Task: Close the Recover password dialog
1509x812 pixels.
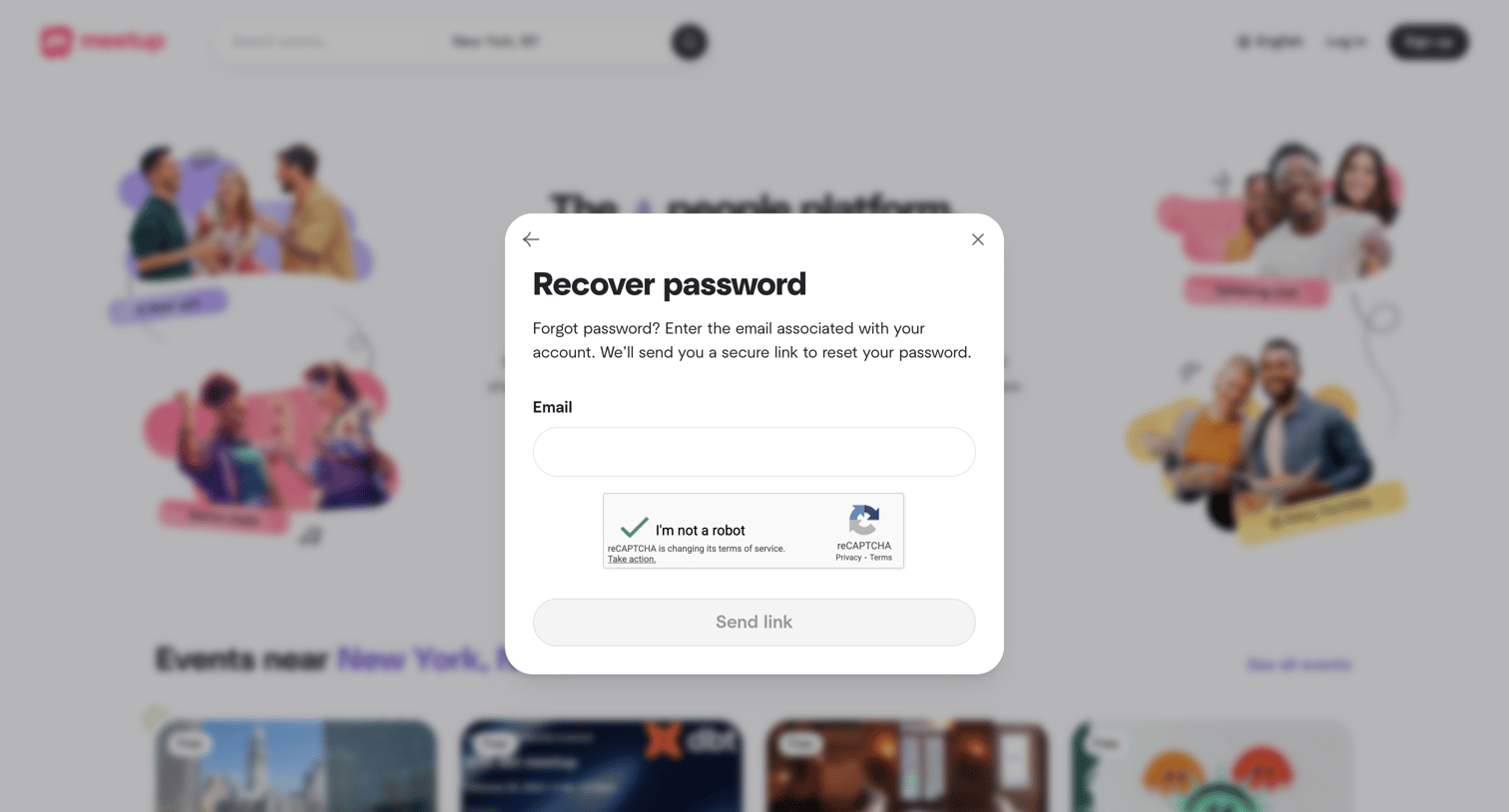Action: pyautogui.click(x=978, y=239)
